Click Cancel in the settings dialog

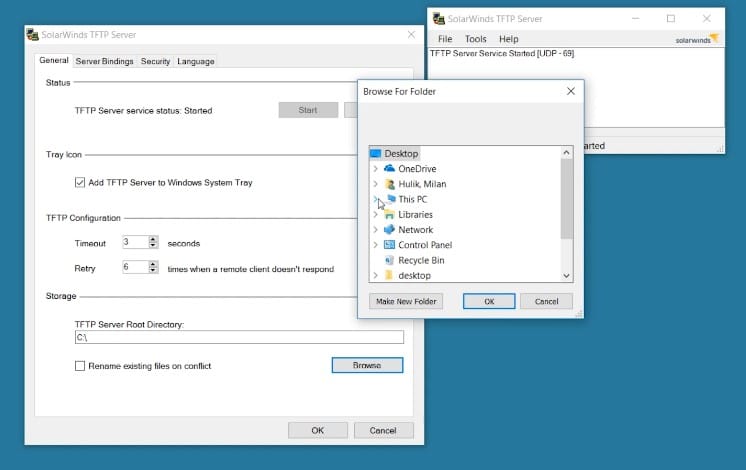(x=383, y=431)
